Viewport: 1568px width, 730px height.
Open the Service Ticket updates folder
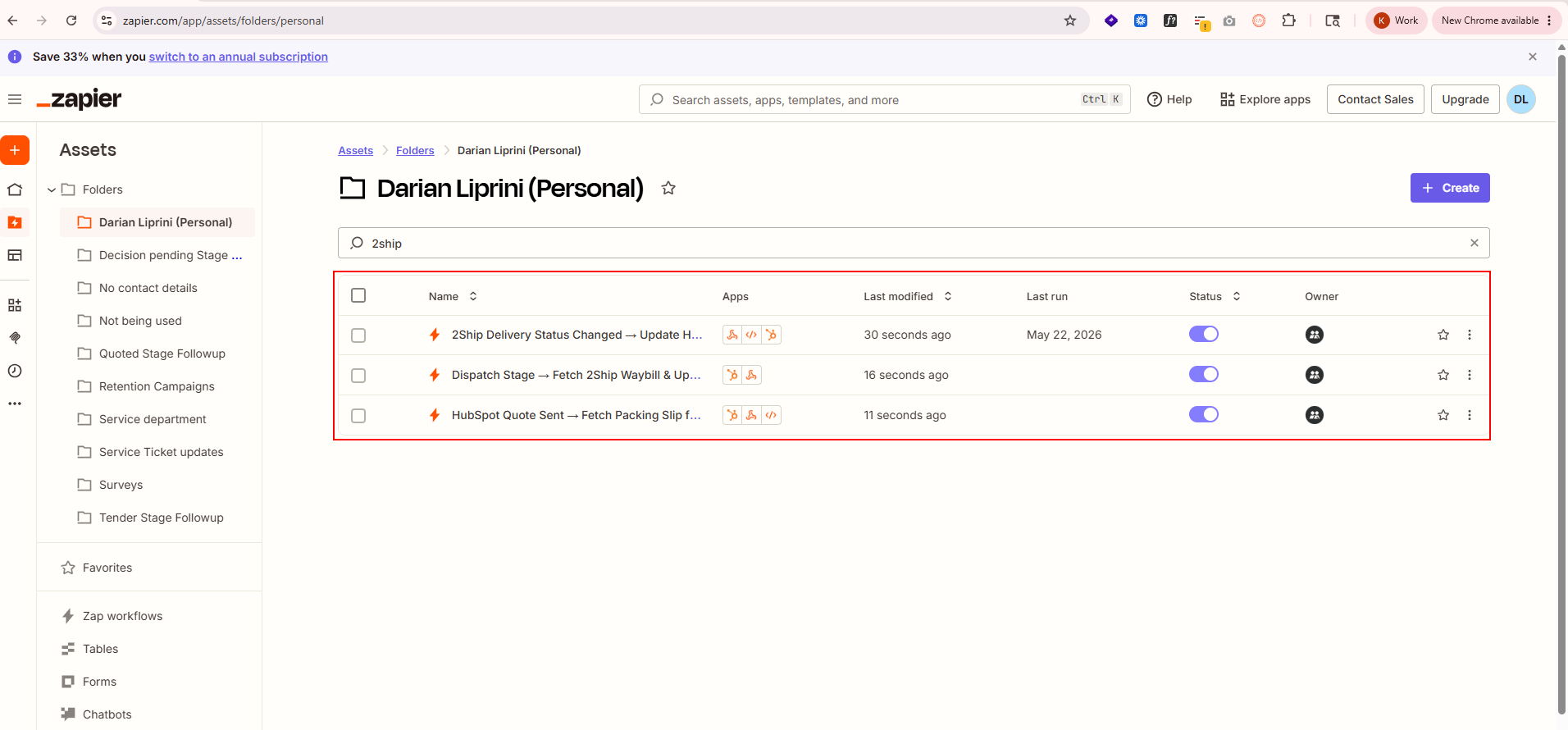(158, 452)
